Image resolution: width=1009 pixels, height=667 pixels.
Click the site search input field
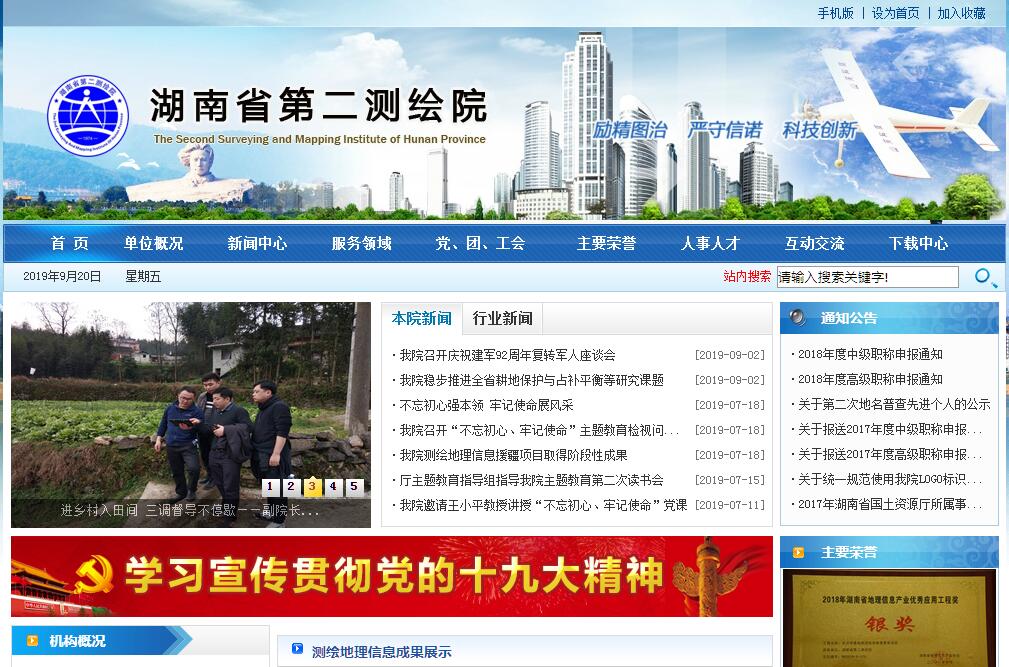pos(867,277)
